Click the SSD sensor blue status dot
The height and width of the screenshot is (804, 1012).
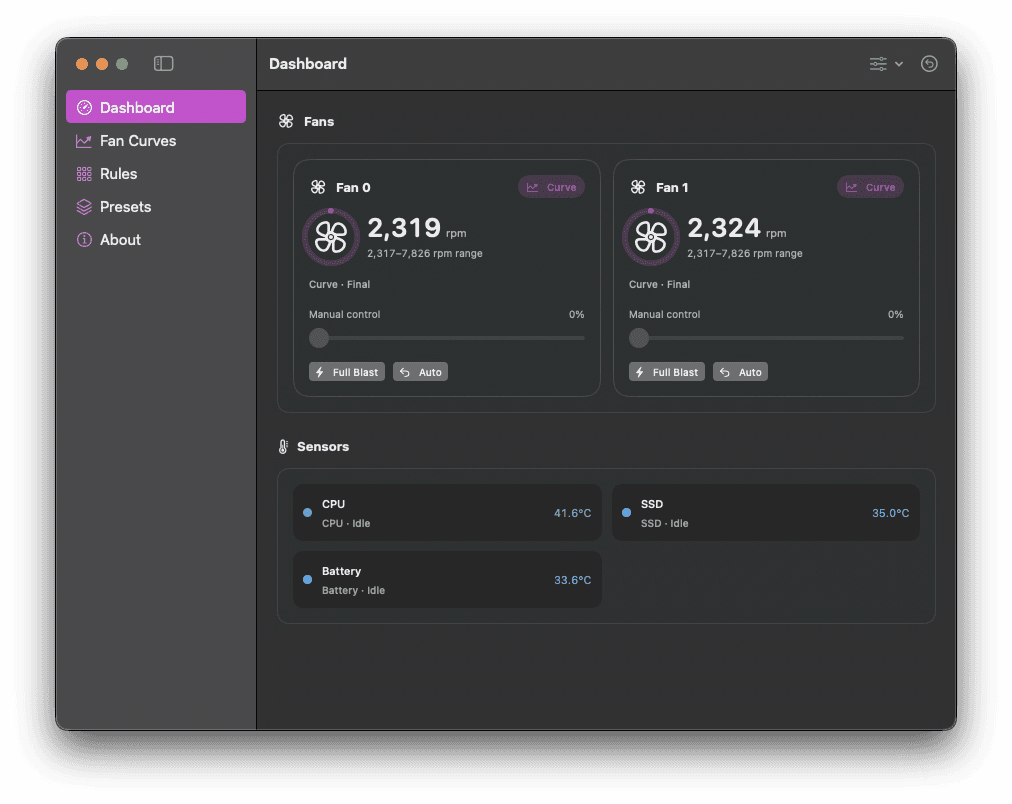click(627, 512)
